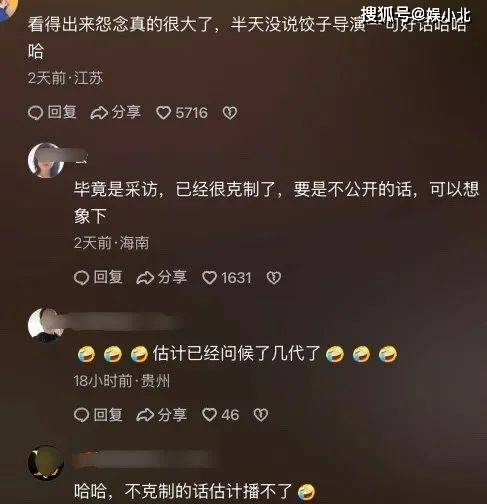Share the Guizhou comment
487x504 pixels.
click(x=161, y=415)
